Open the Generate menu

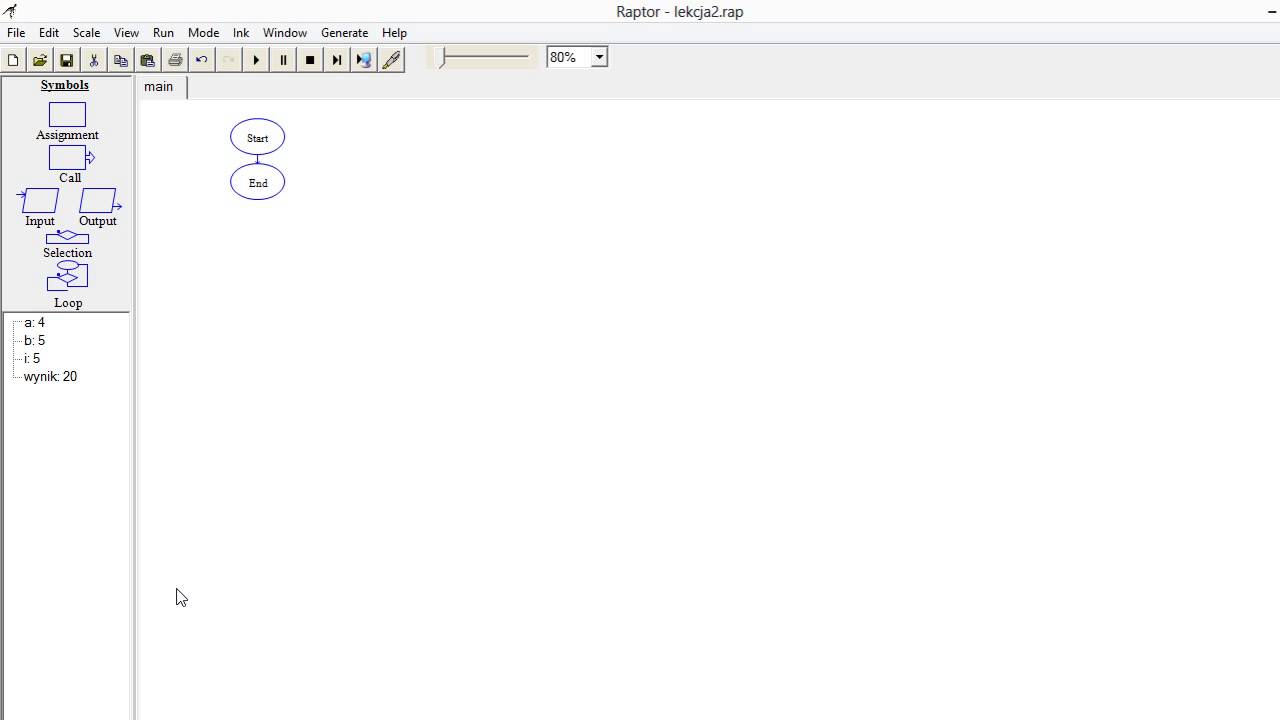(344, 33)
